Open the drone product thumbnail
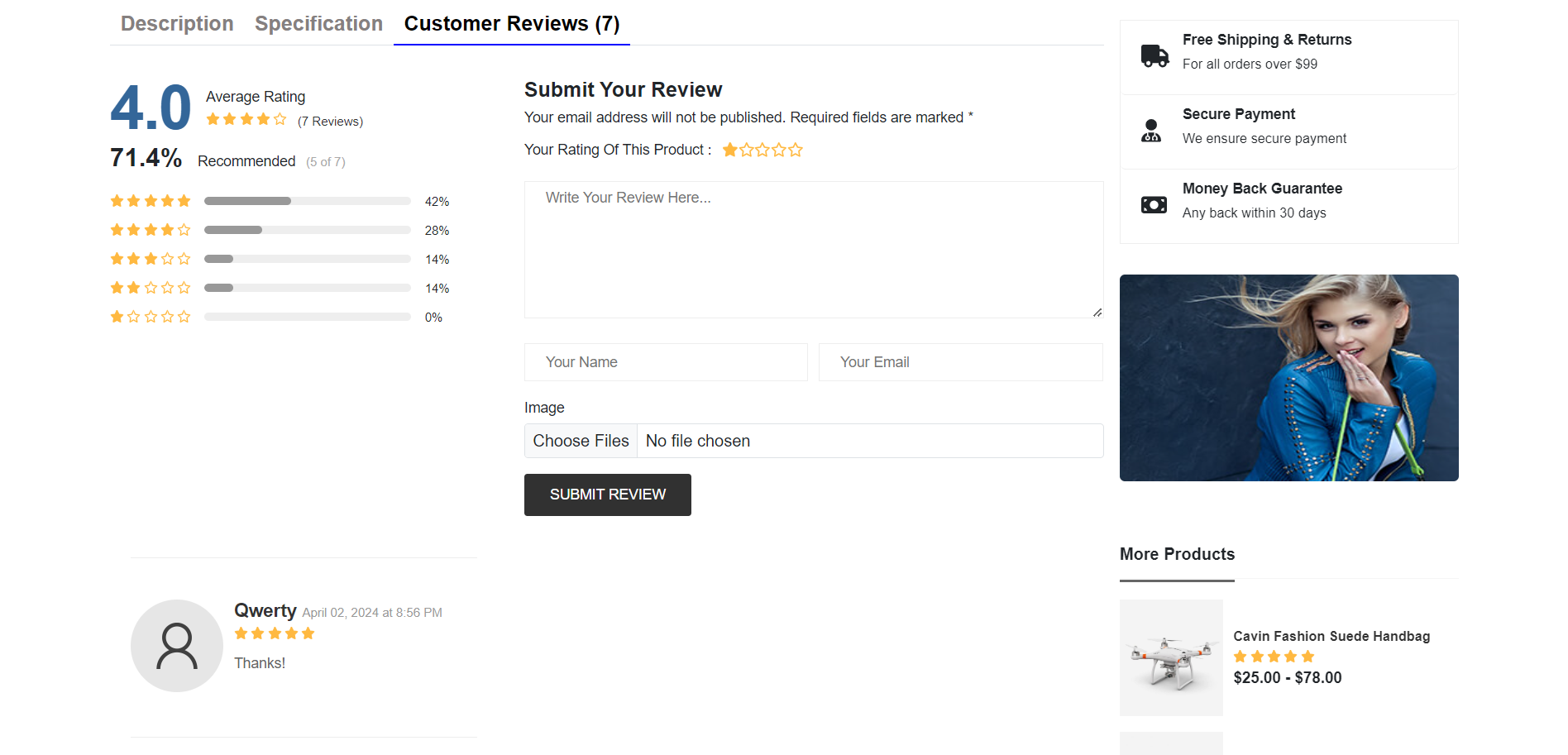Image resolution: width=1568 pixels, height=755 pixels. pyautogui.click(x=1171, y=657)
